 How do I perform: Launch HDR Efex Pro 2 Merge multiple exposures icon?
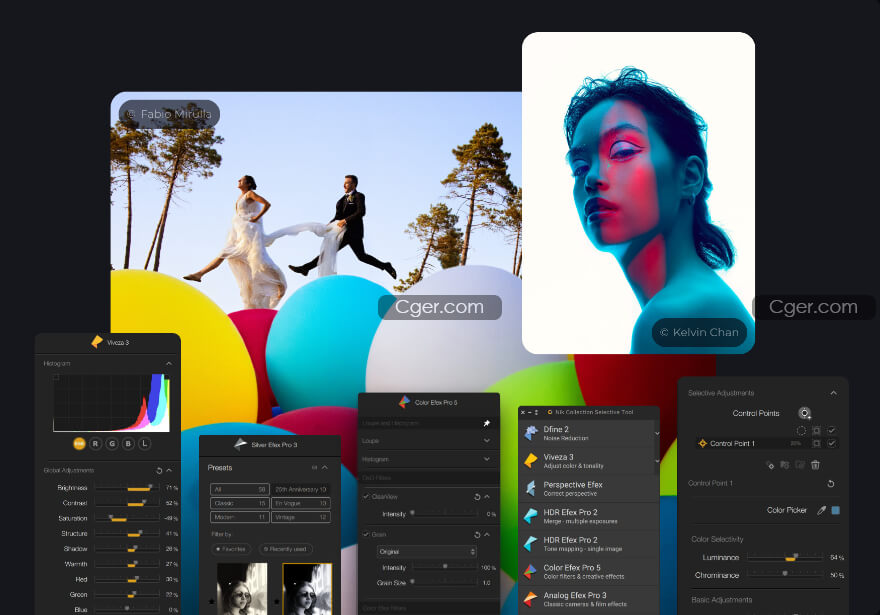(531, 516)
